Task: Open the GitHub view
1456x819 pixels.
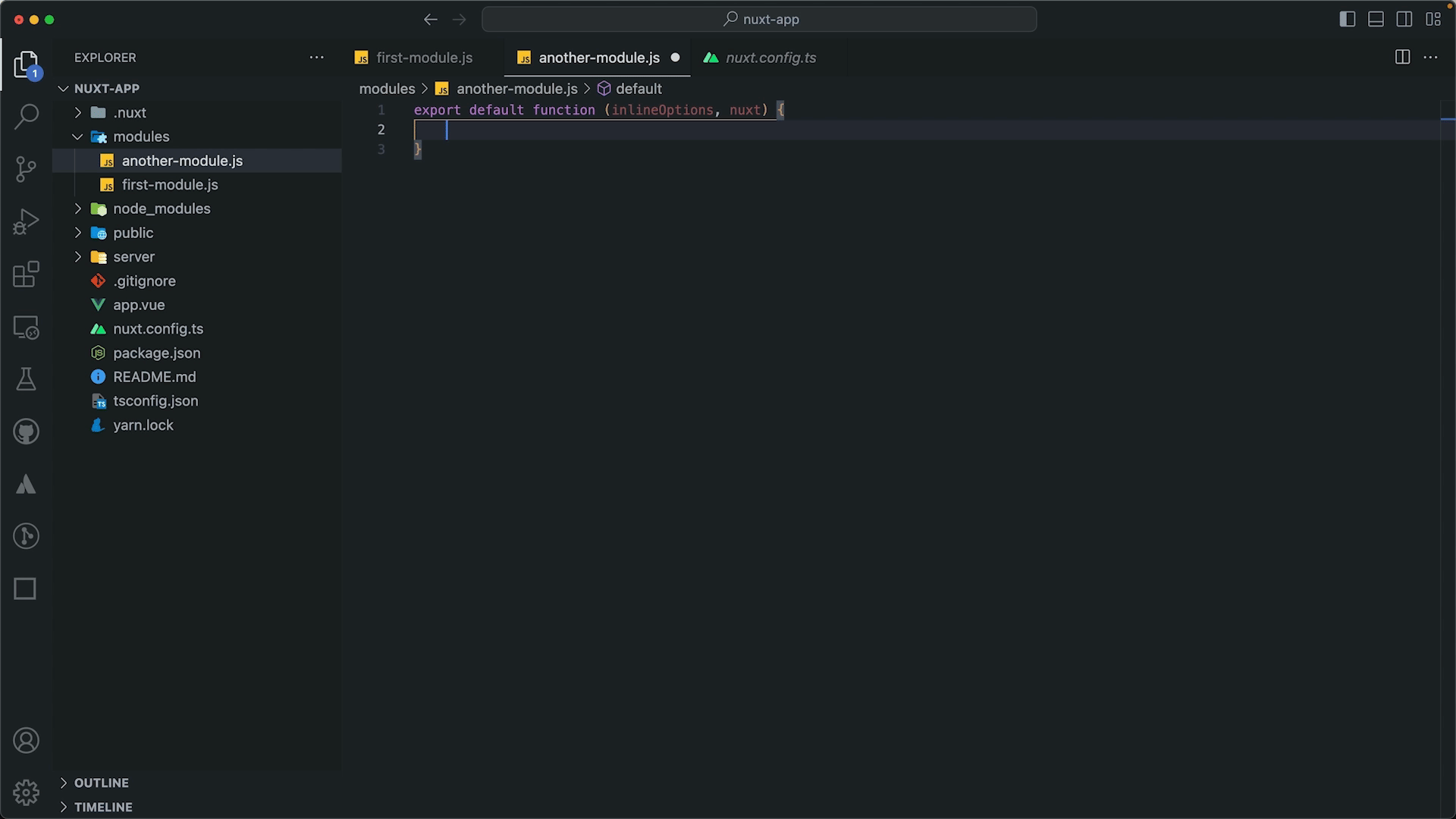Action: tap(26, 431)
